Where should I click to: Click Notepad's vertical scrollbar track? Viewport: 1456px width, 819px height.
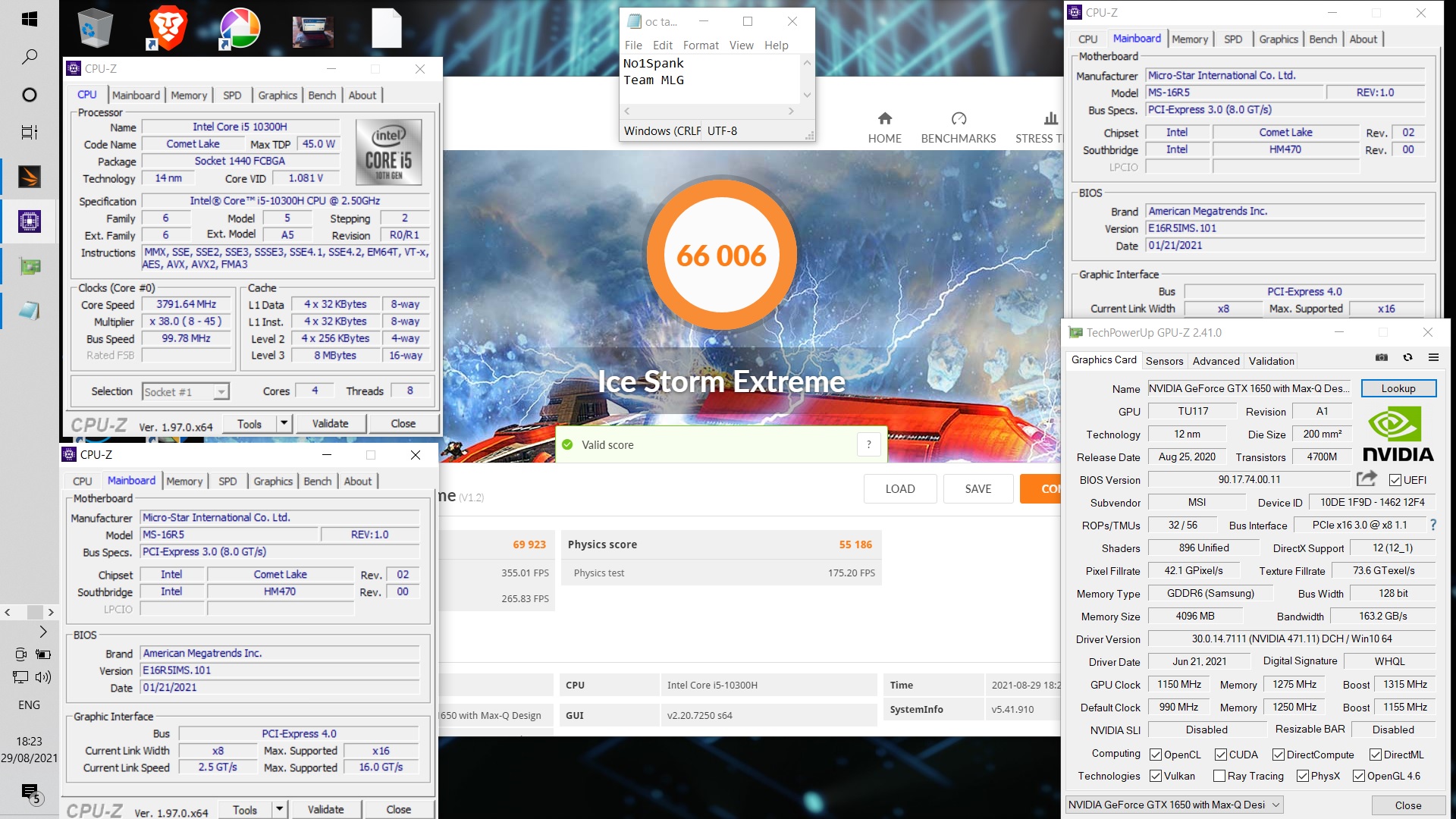[x=807, y=78]
